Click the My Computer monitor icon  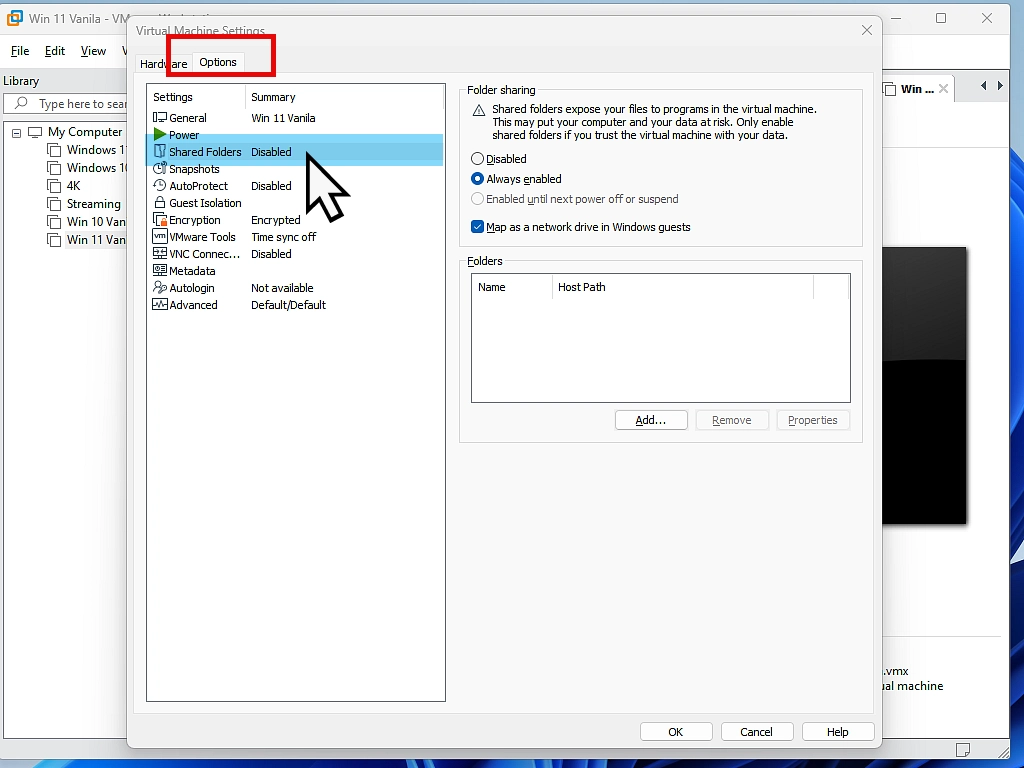pyautogui.click(x=35, y=133)
